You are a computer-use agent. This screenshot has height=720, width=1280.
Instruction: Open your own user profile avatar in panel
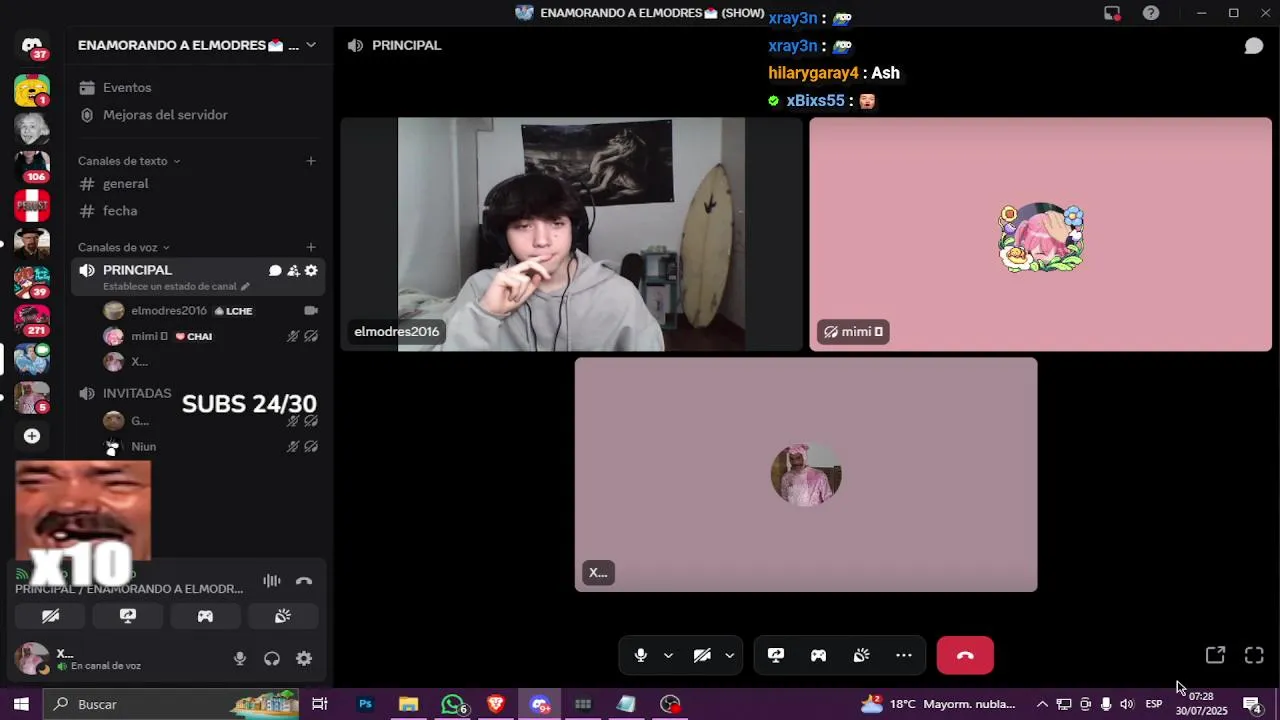(33, 658)
